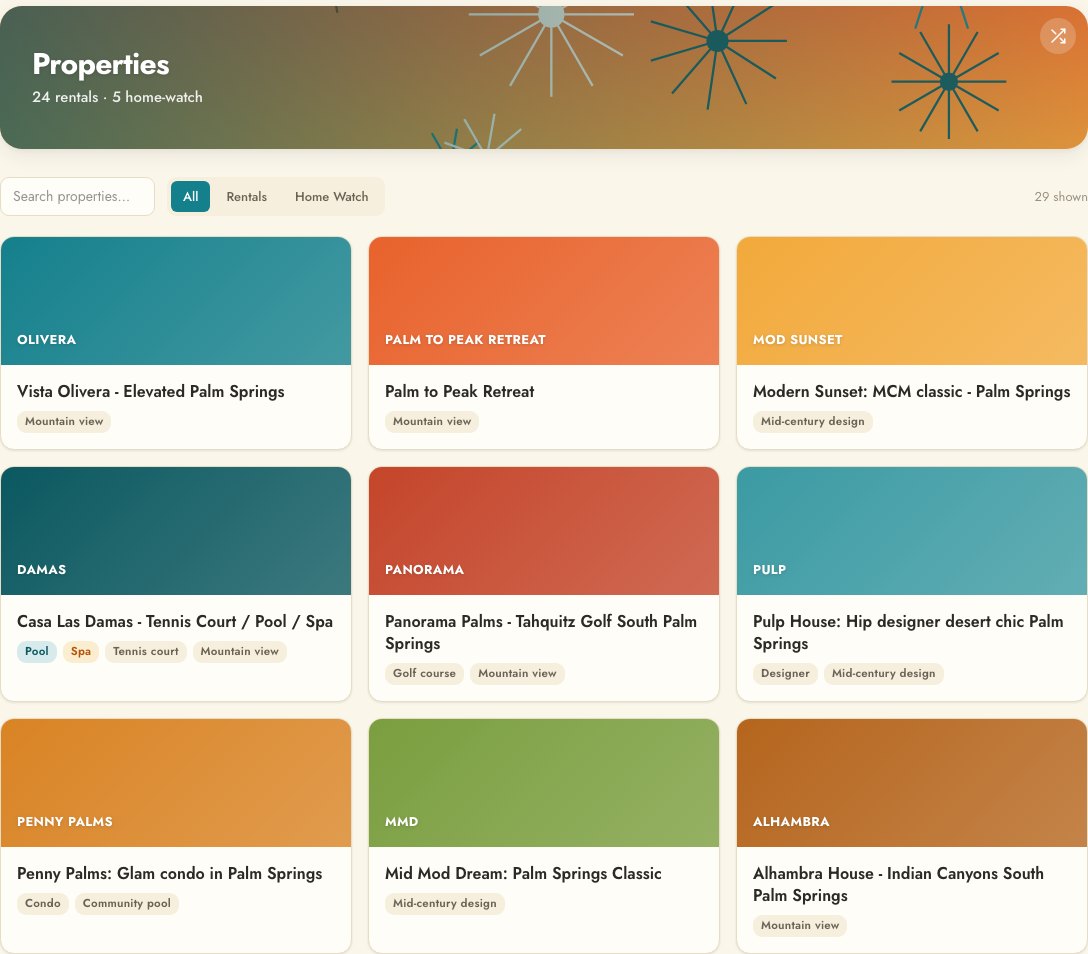
Task: Switch to the Home Watch filter tab
Action: tap(332, 196)
